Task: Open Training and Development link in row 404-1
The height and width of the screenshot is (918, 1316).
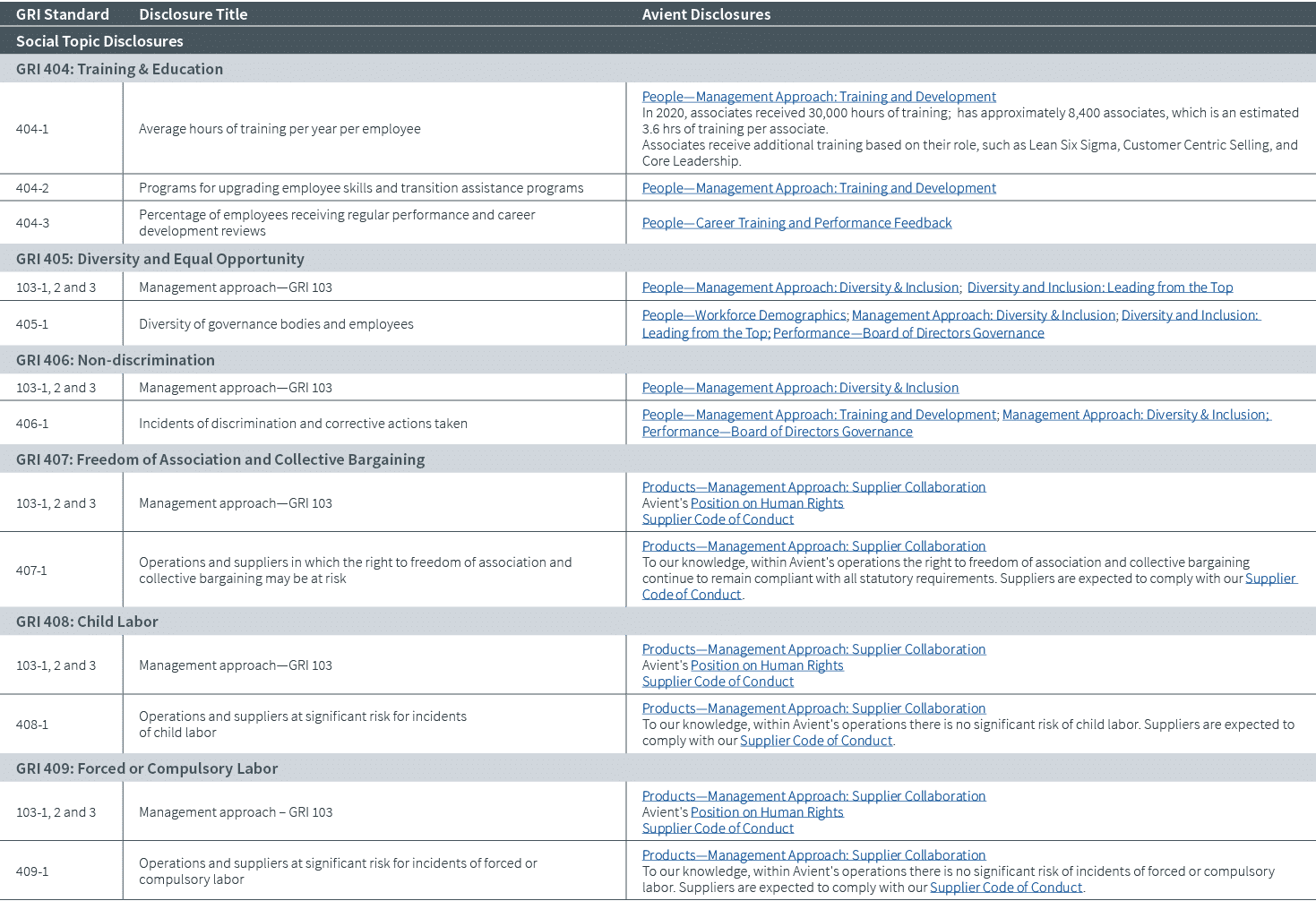Action: click(819, 97)
